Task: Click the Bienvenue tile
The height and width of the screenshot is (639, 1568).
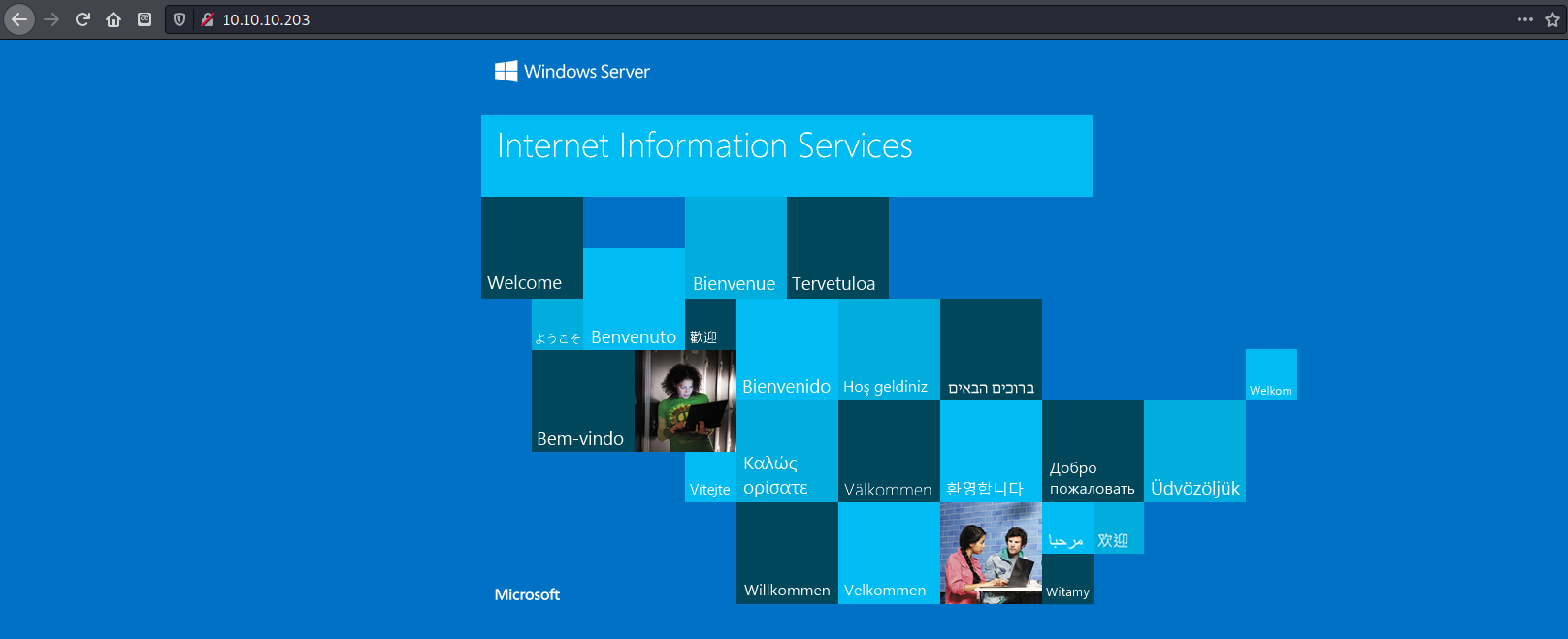Action: tap(735, 247)
